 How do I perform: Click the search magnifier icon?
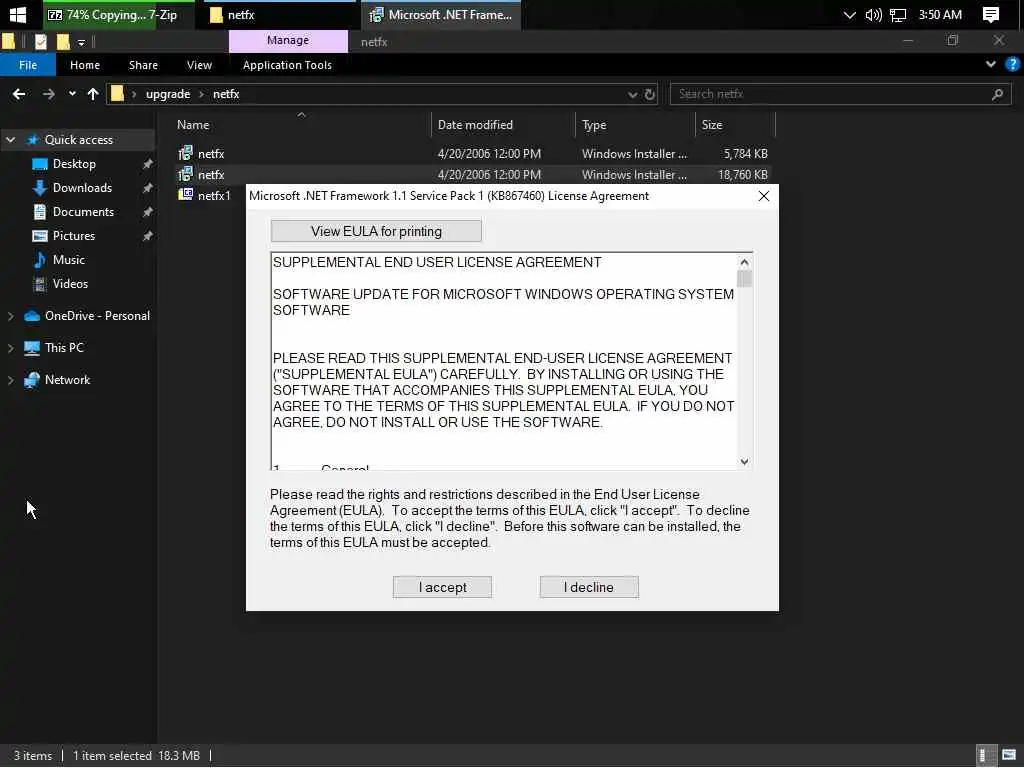click(x=997, y=95)
